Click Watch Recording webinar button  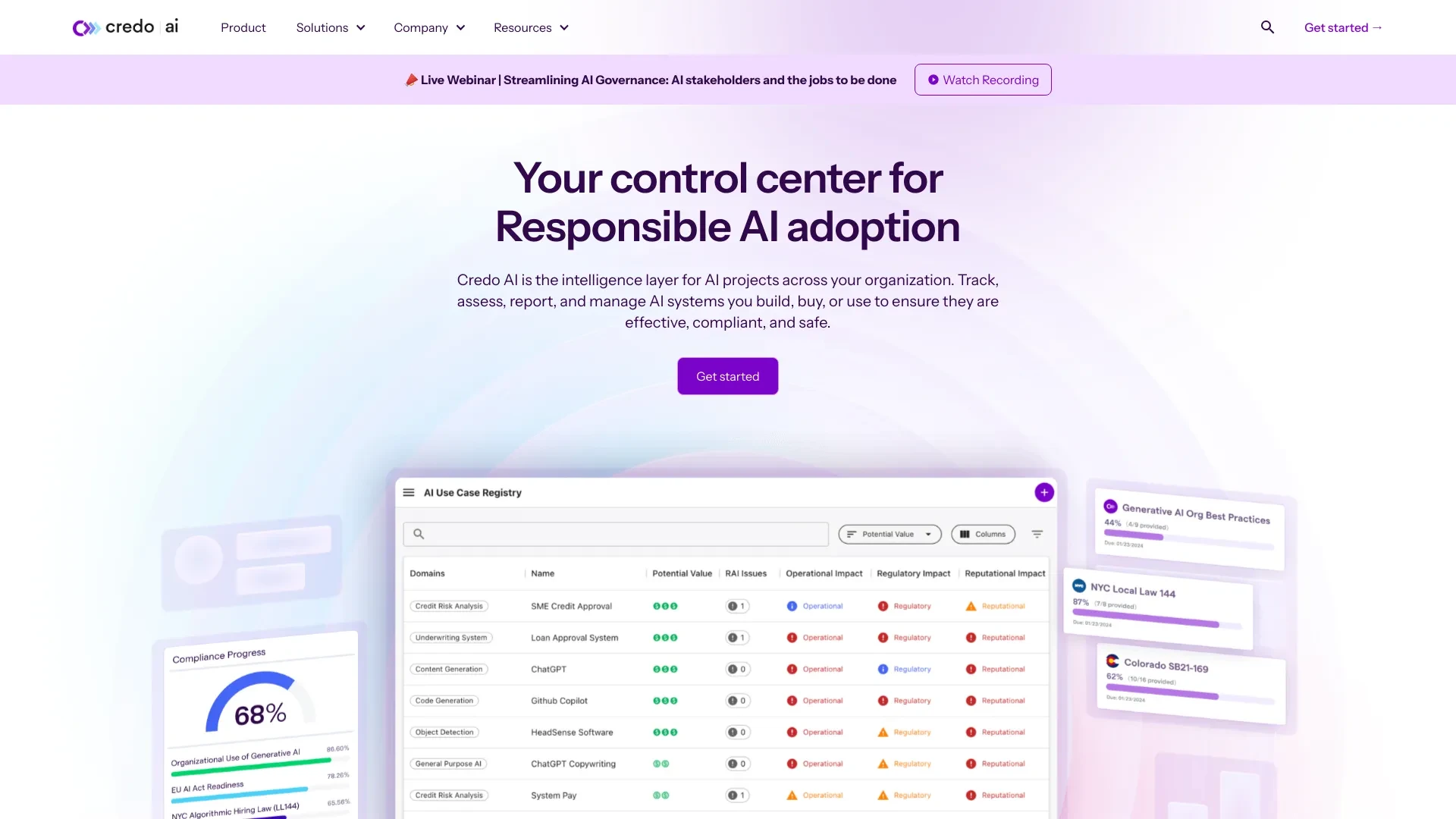pos(983,79)
